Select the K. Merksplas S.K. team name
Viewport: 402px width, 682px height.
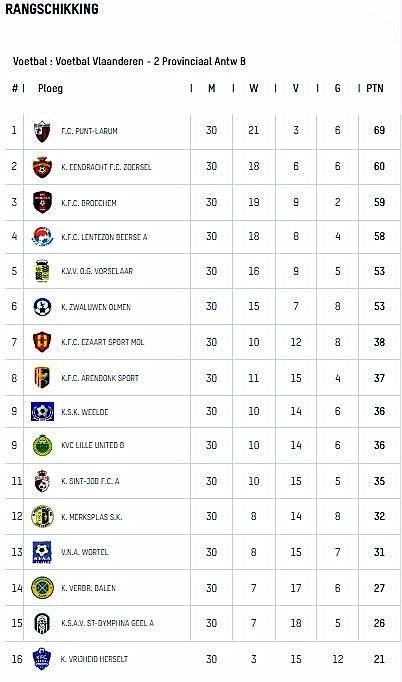92,517
